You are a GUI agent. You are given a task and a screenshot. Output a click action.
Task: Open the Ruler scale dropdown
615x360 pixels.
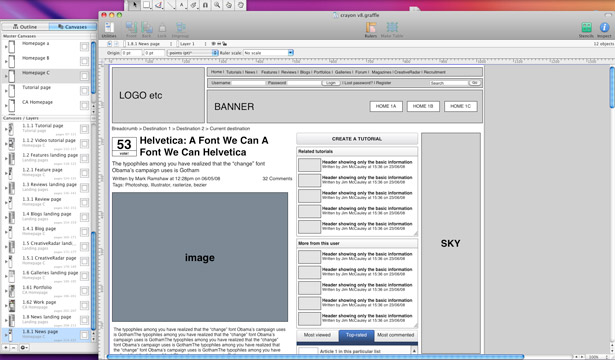268,53
